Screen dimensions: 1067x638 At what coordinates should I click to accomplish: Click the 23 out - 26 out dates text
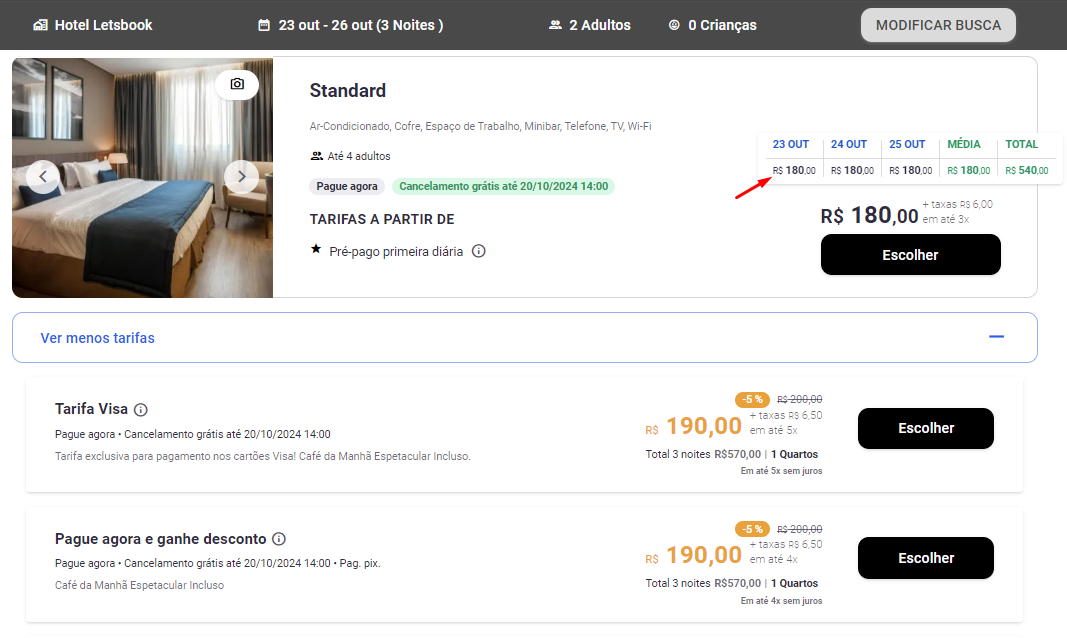(361, 25)
